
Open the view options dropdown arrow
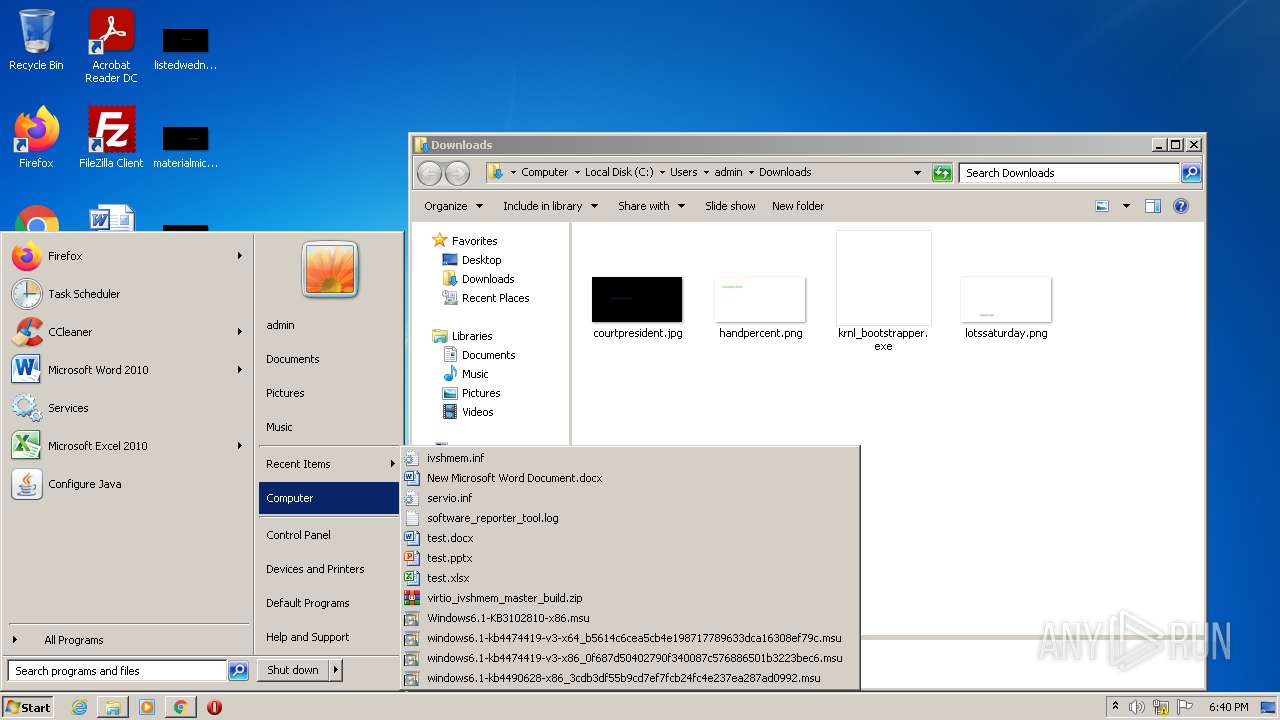point(1126,206)
